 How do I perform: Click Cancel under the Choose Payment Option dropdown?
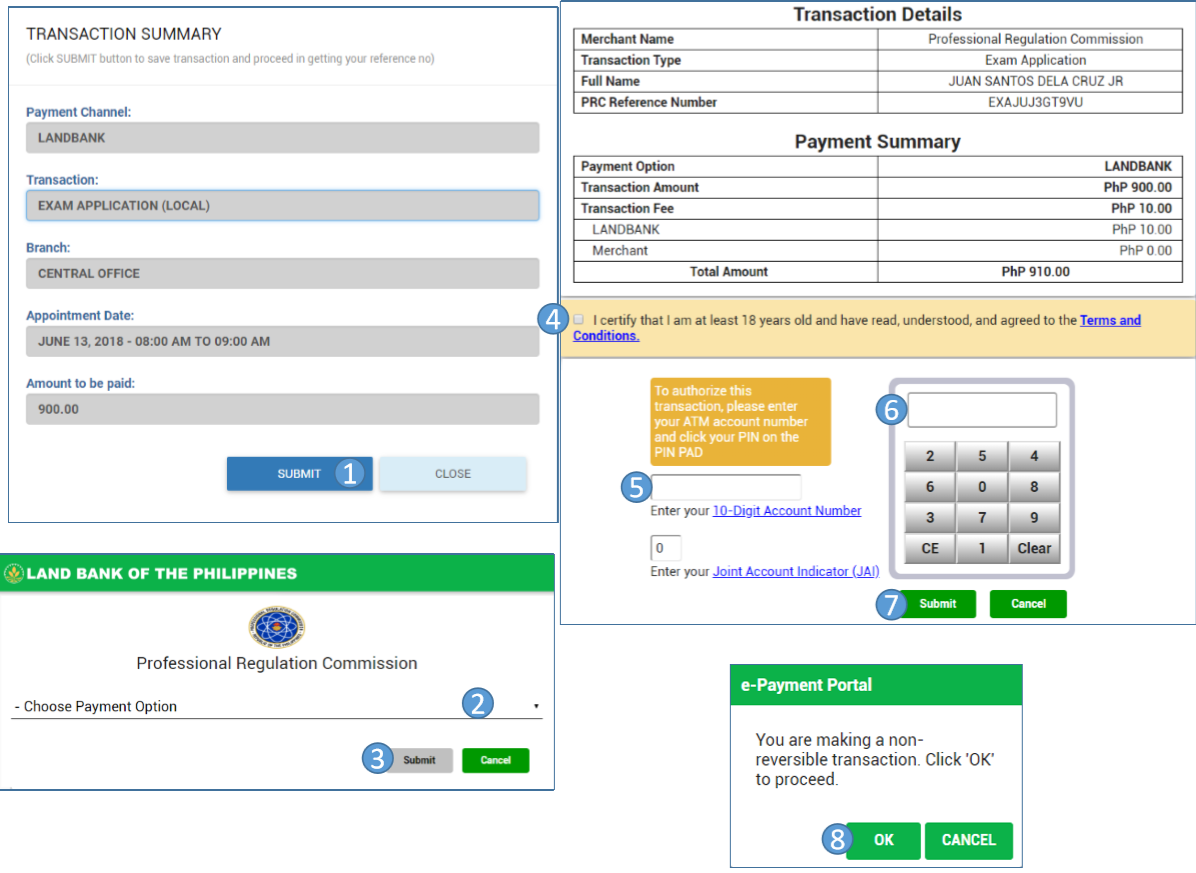tap(495, 760)
